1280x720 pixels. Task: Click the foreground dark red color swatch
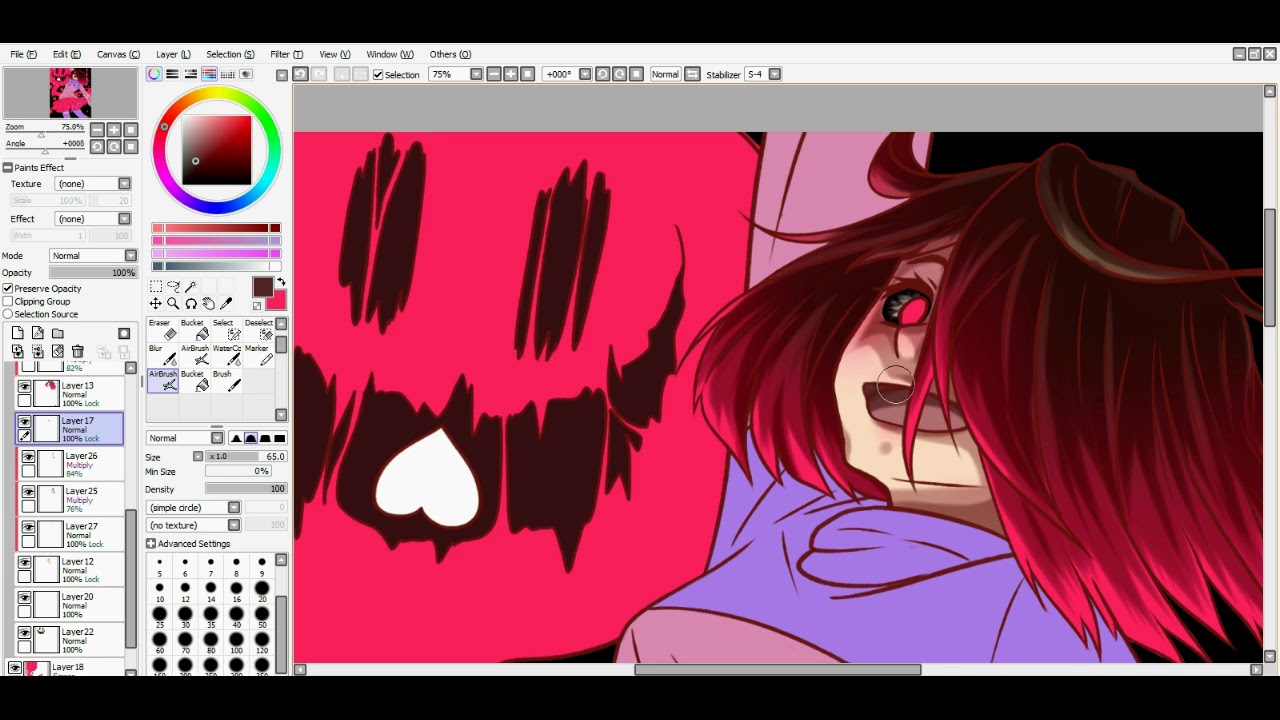[262, 288]
